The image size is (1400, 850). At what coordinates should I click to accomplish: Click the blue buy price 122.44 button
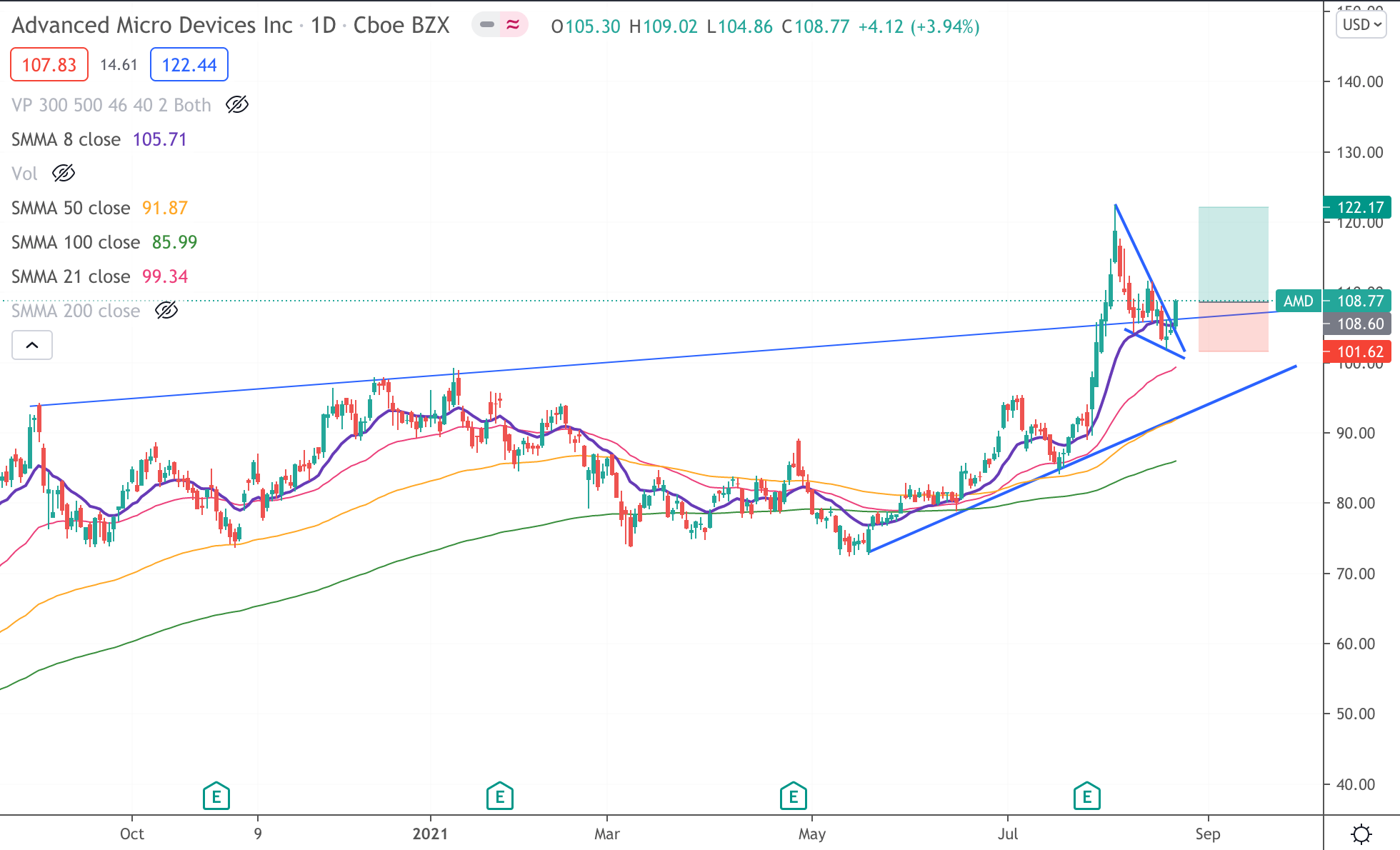pos(189,65)
